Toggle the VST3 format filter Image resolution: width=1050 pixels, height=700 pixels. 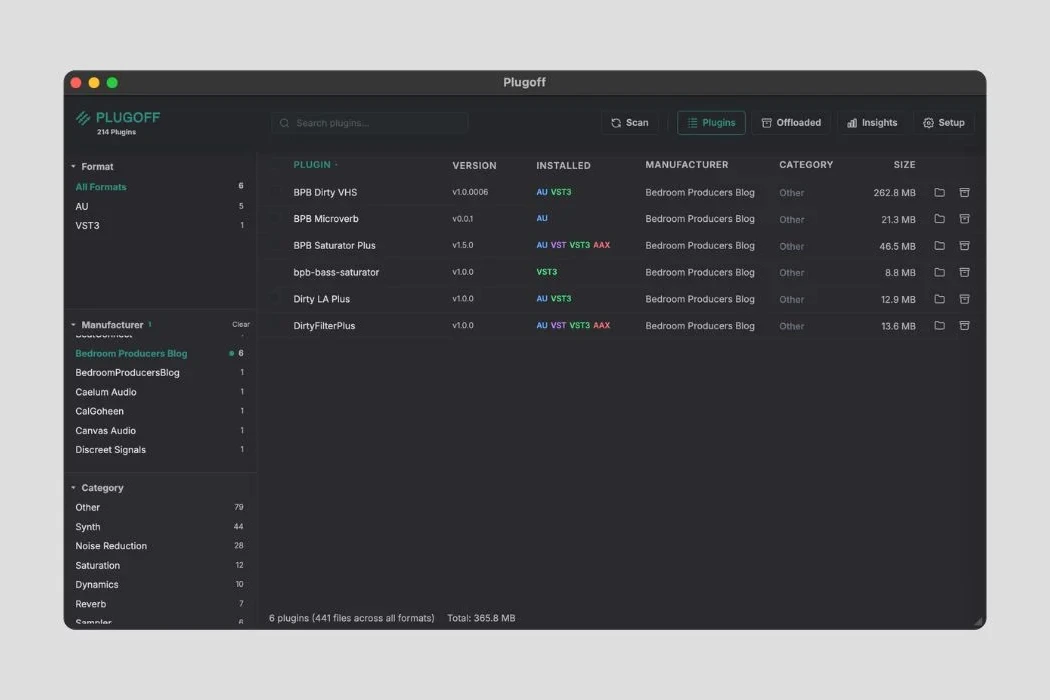click(88, 225)
